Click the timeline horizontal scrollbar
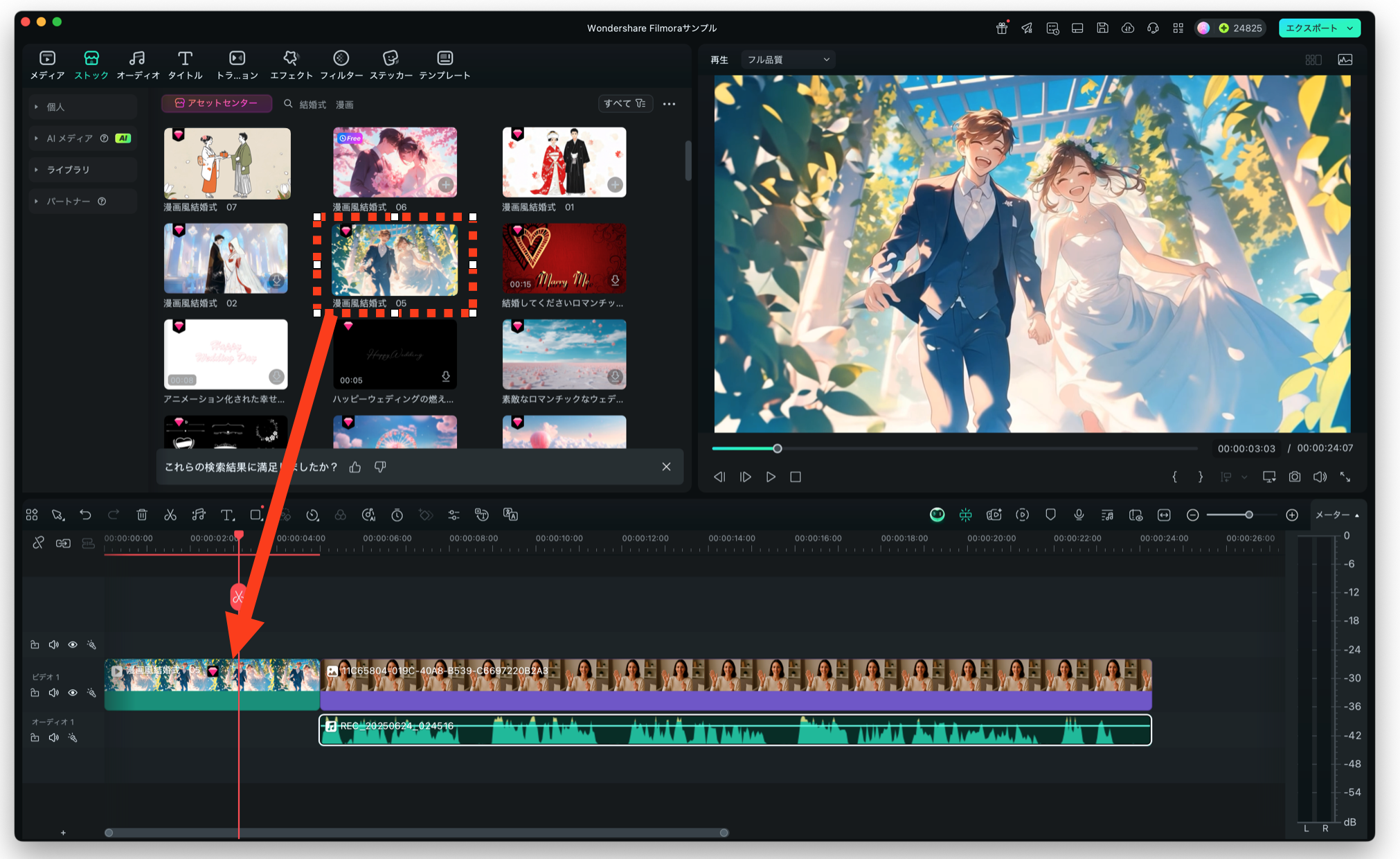The image size is (1400, 859). click(x=416, y=833)
